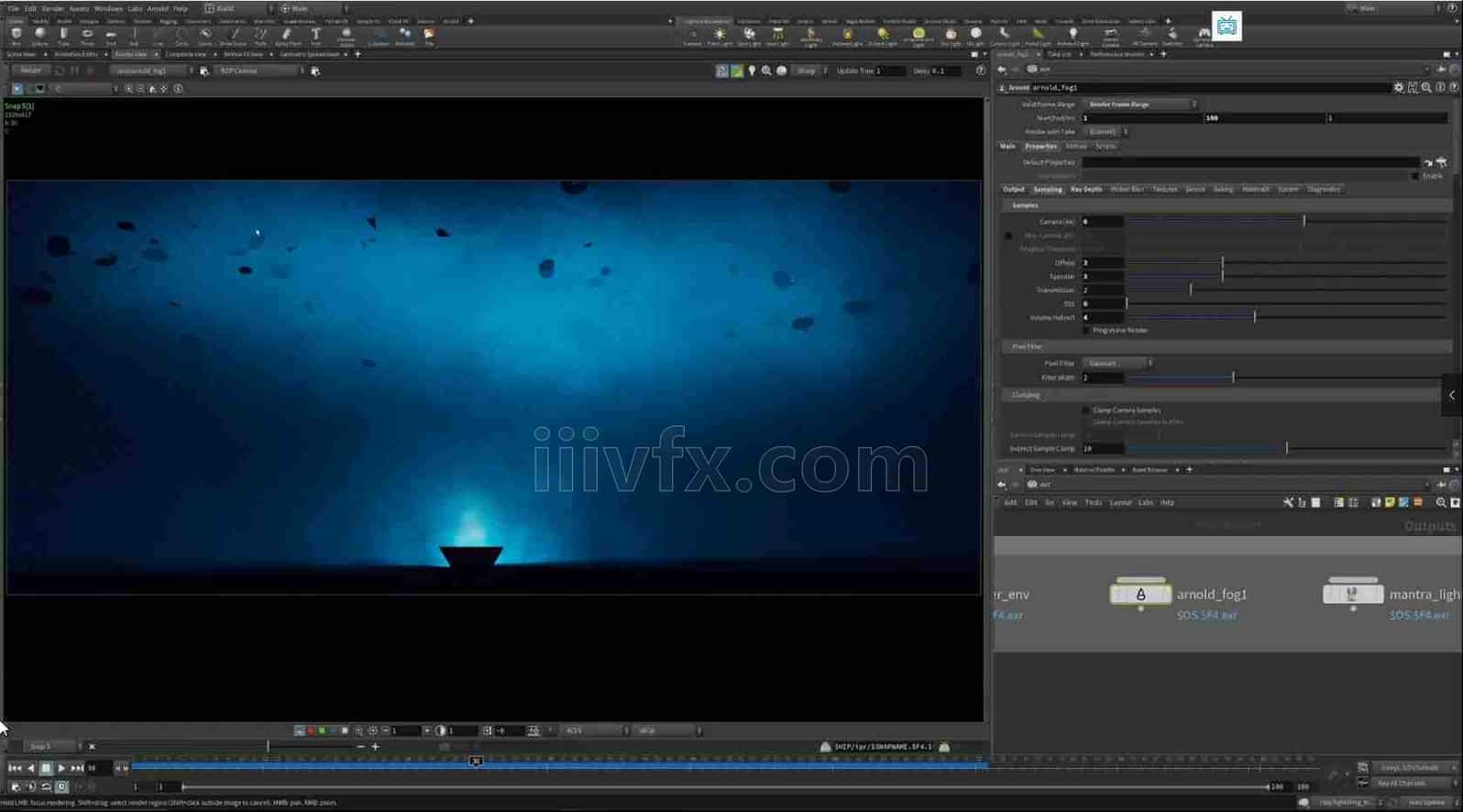Switch to the Diagnostics tab
This screenshot has width=1463, height=812.
pos(1324,190)
